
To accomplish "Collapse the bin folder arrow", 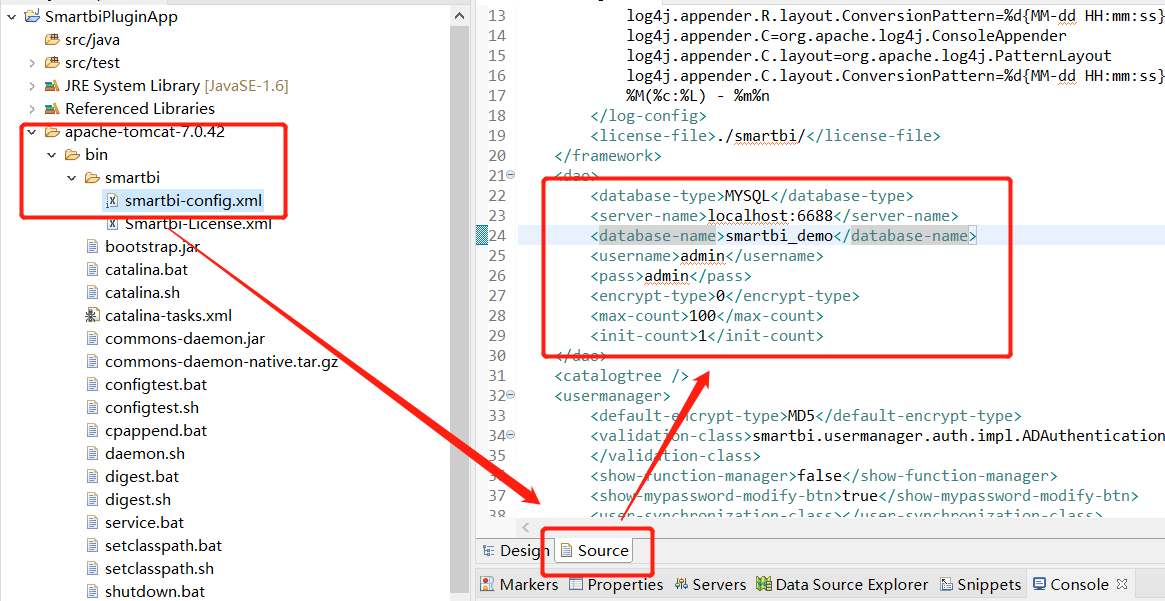I will (51, 155).
